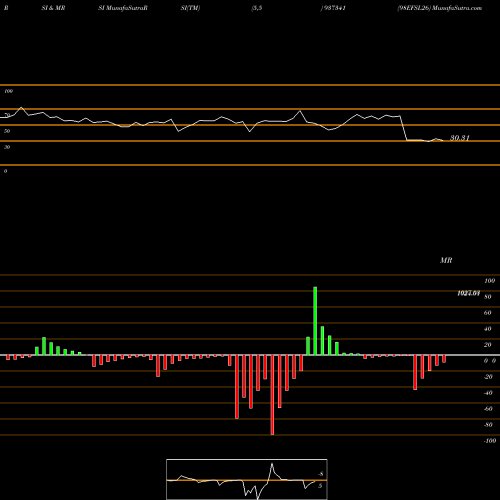Click the current RSI value 30.31
500x500 pixels.
point(460,138)
